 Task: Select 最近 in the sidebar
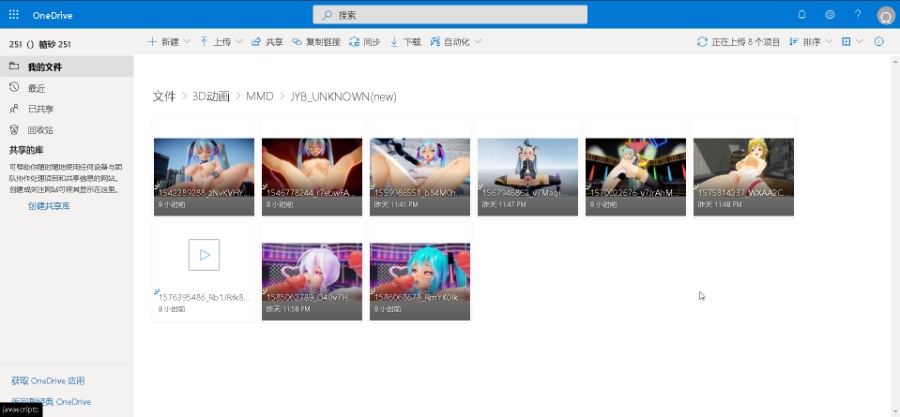click(x=67, y=88)
